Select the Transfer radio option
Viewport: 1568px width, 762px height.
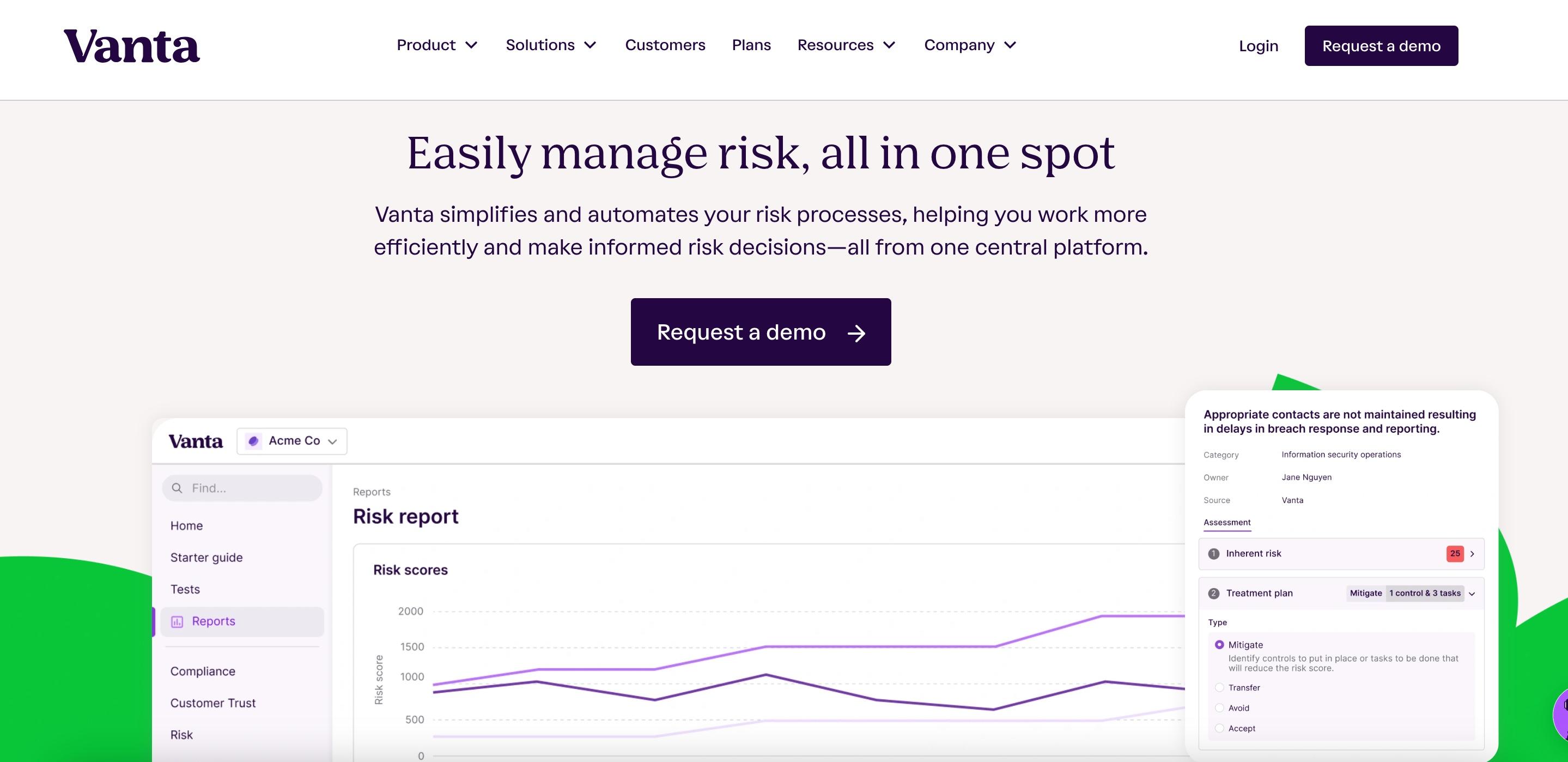(x=1219, y=688)
